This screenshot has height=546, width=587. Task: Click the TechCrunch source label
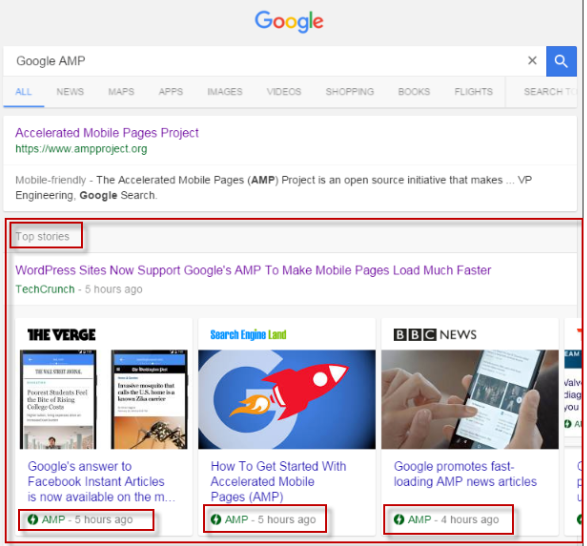(45, 289)
